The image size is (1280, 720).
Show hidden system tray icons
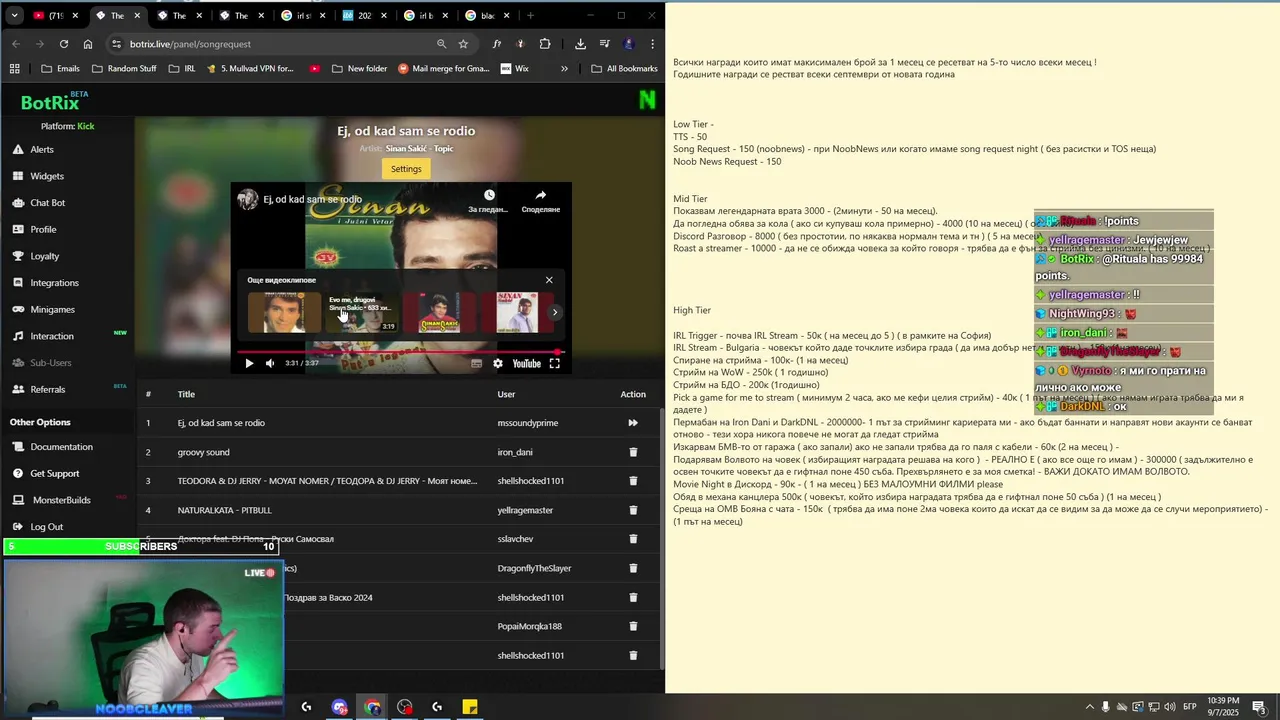click(x=1089, y=707)
